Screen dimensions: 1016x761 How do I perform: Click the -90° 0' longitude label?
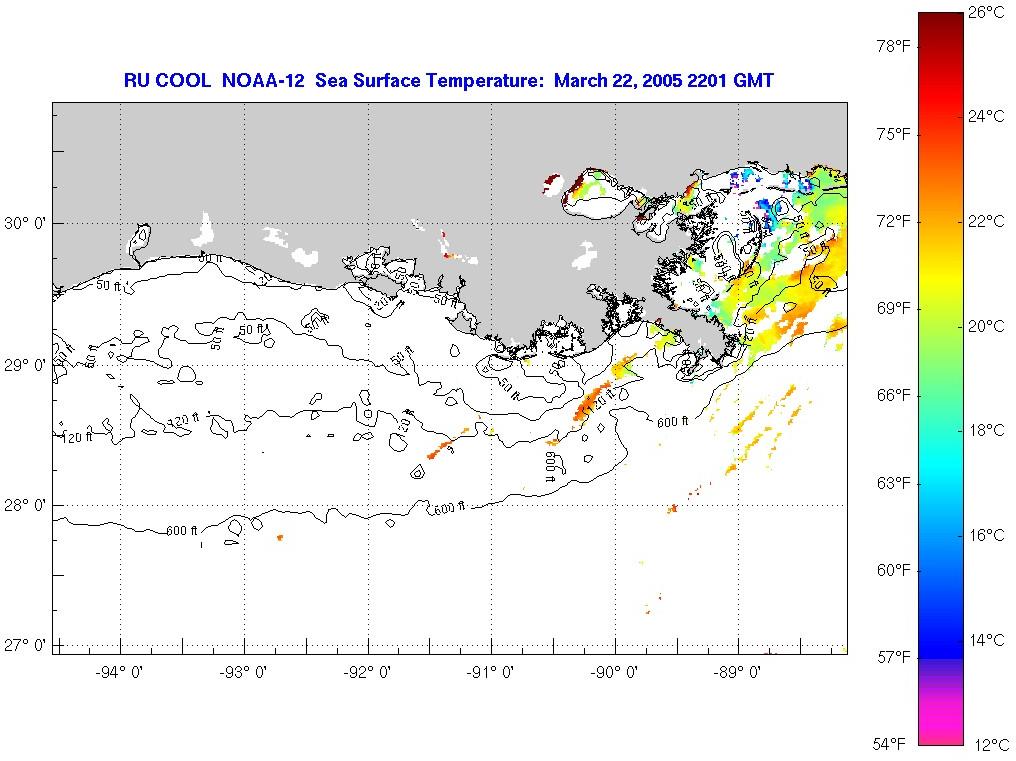614,673
